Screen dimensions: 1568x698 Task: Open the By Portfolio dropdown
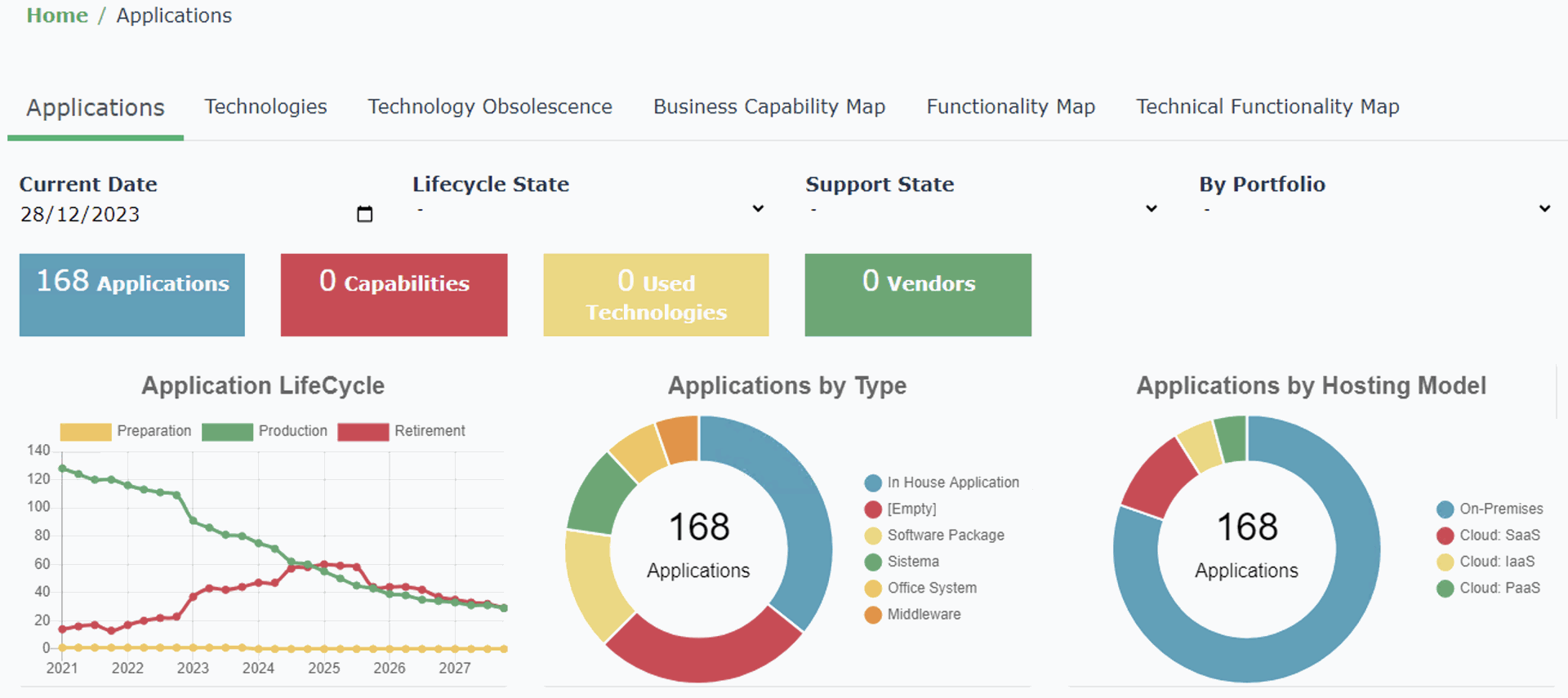point(1375,209)
